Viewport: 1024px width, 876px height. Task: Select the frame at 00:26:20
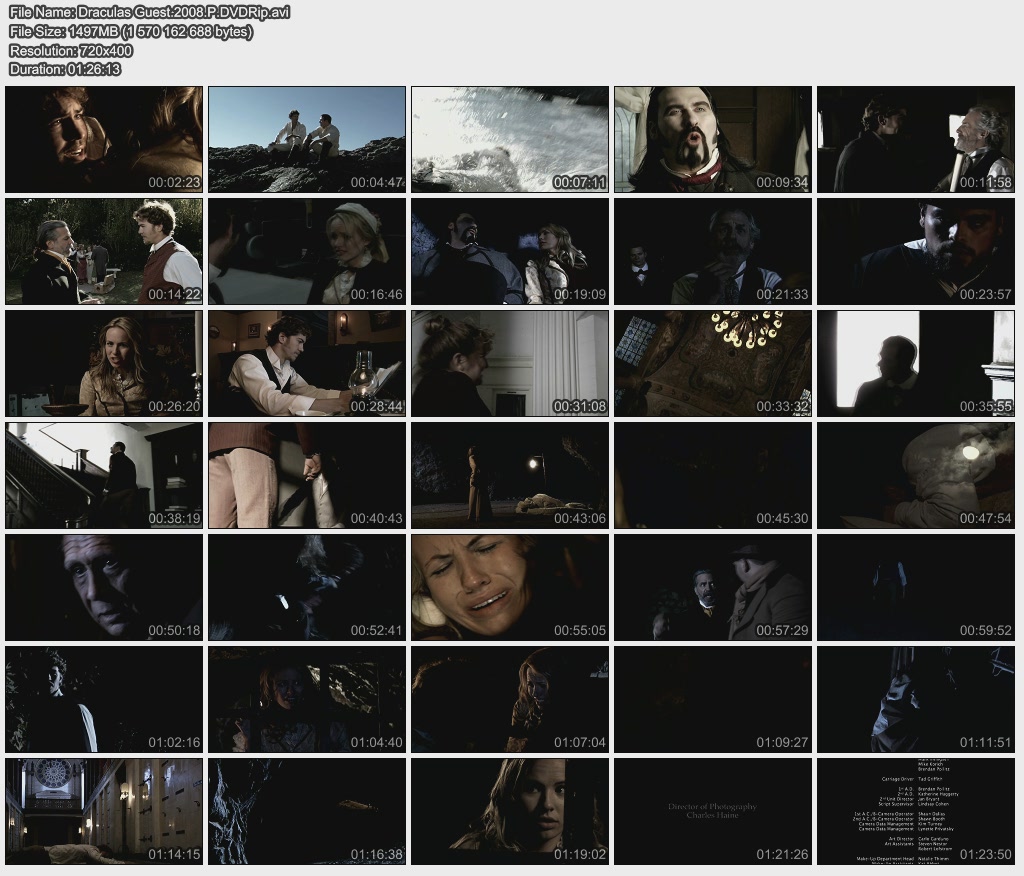(104, 363)
